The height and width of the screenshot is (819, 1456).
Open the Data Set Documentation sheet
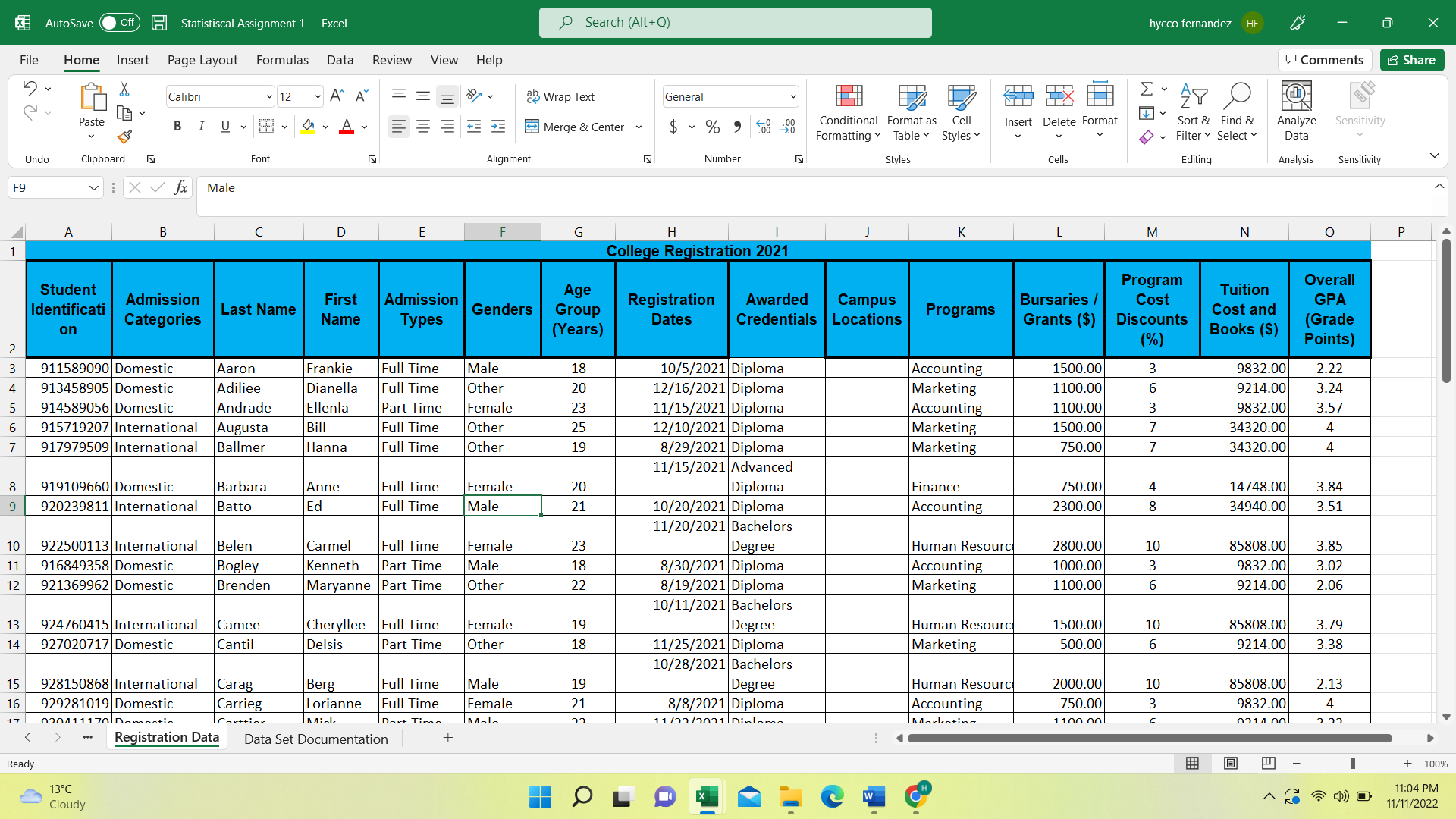pos(315,739)
